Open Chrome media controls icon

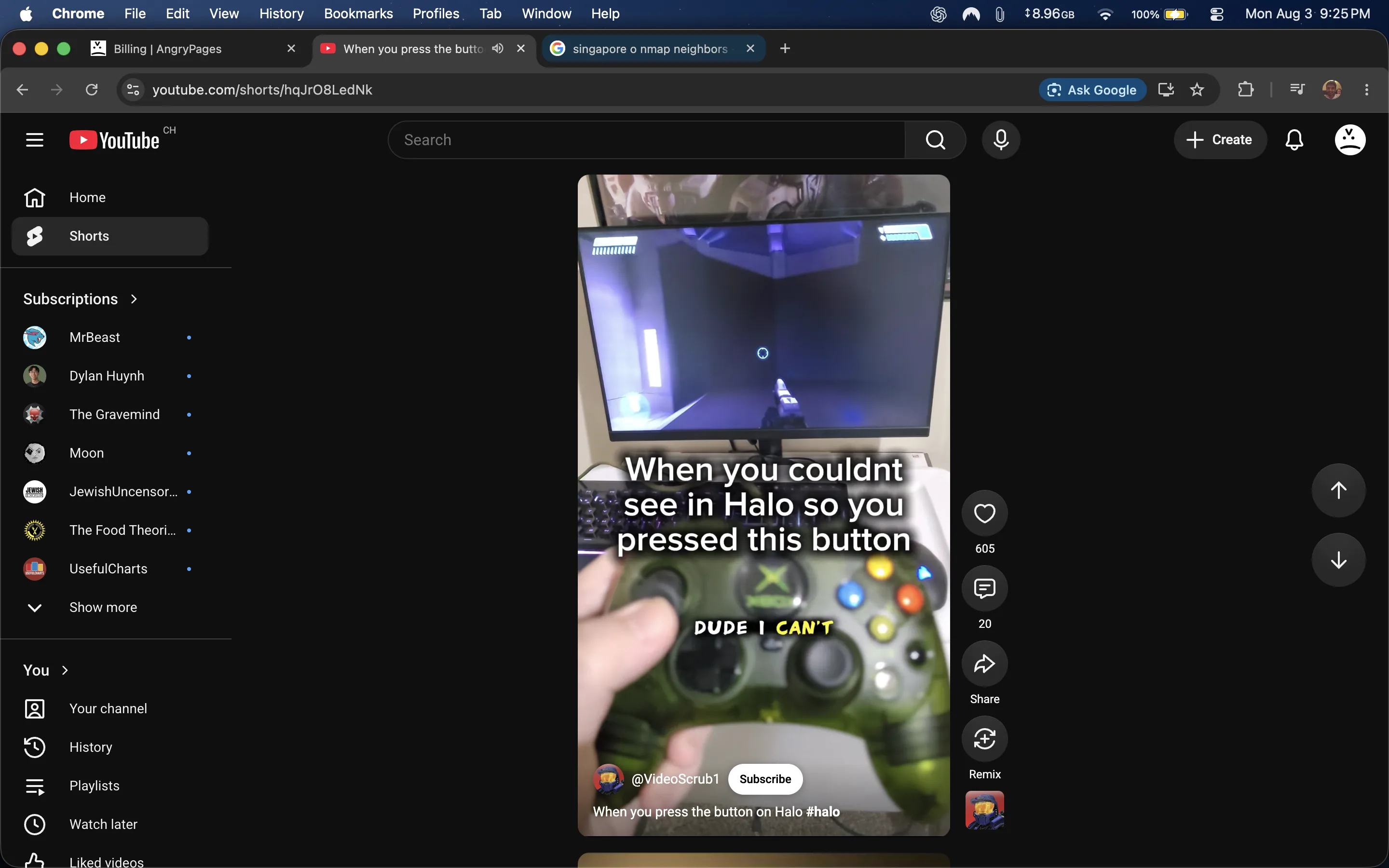coord(1296,90)
